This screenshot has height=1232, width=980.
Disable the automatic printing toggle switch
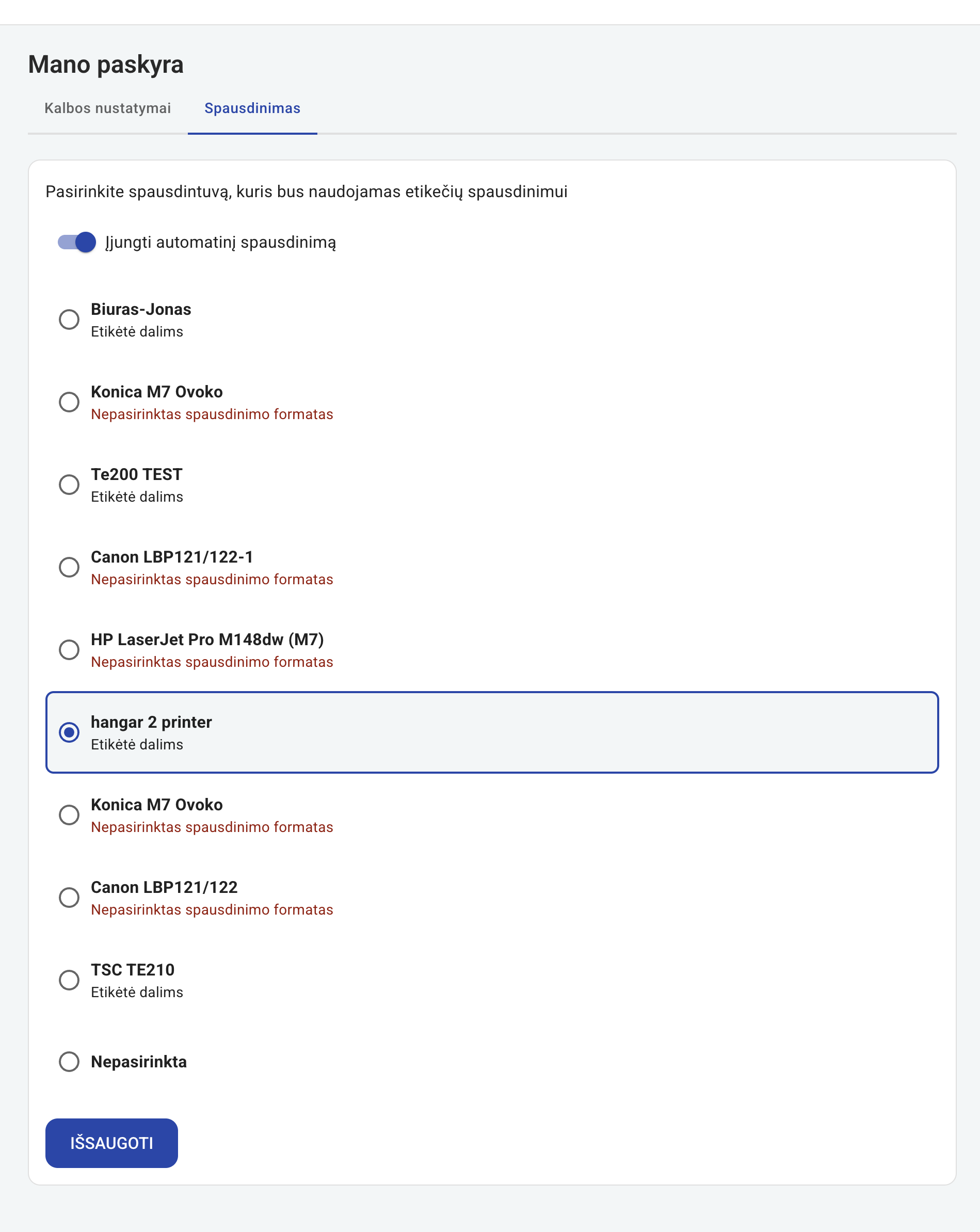[x=76, y=242]
